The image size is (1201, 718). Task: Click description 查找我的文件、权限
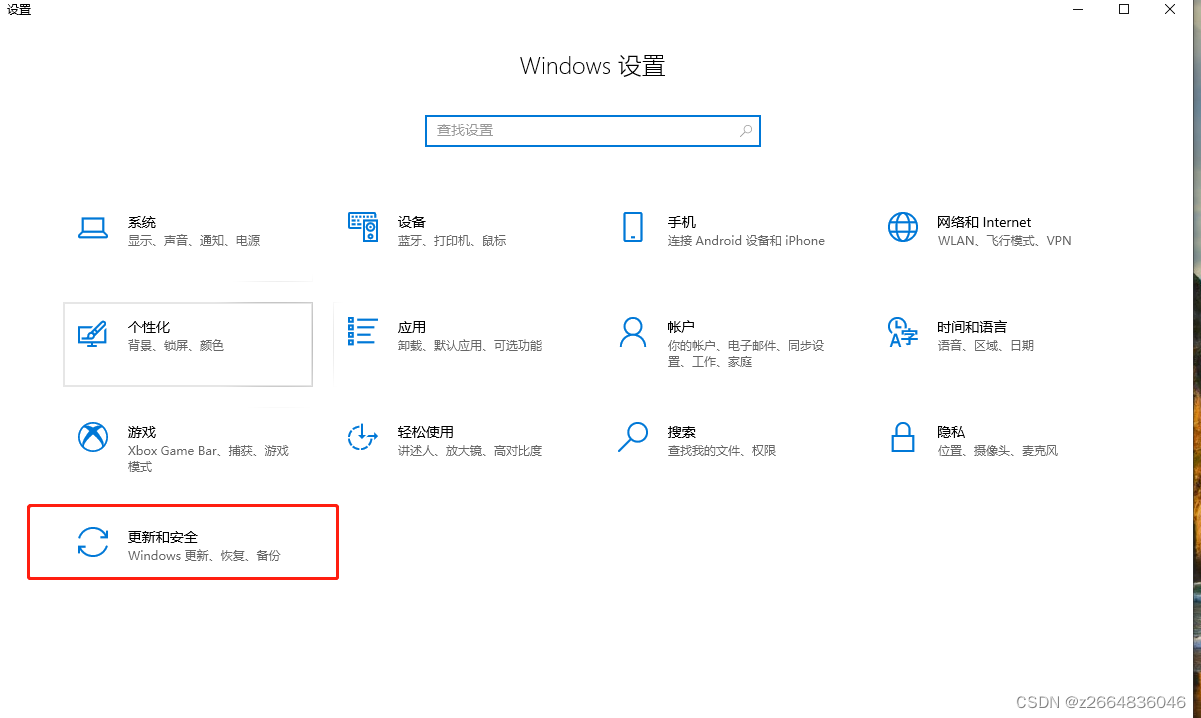[722, 451]
